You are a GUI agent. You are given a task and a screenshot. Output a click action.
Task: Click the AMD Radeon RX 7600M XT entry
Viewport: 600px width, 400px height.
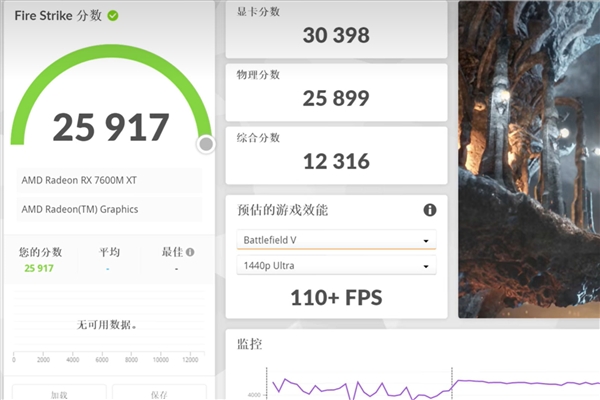pos(108,181)
